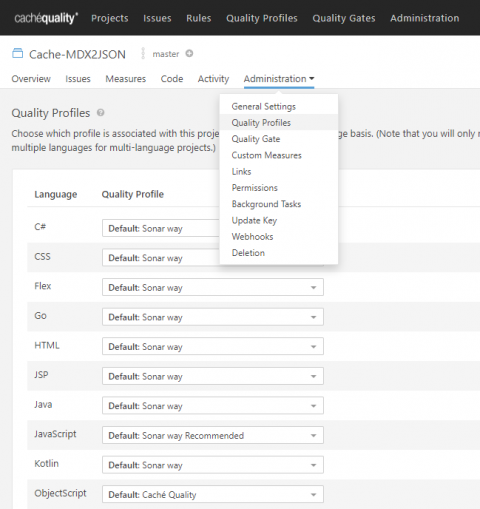The width and height of the screenshot is (480, 509).
Task: Select Update Key from the menu
Action: pos(279,220)
